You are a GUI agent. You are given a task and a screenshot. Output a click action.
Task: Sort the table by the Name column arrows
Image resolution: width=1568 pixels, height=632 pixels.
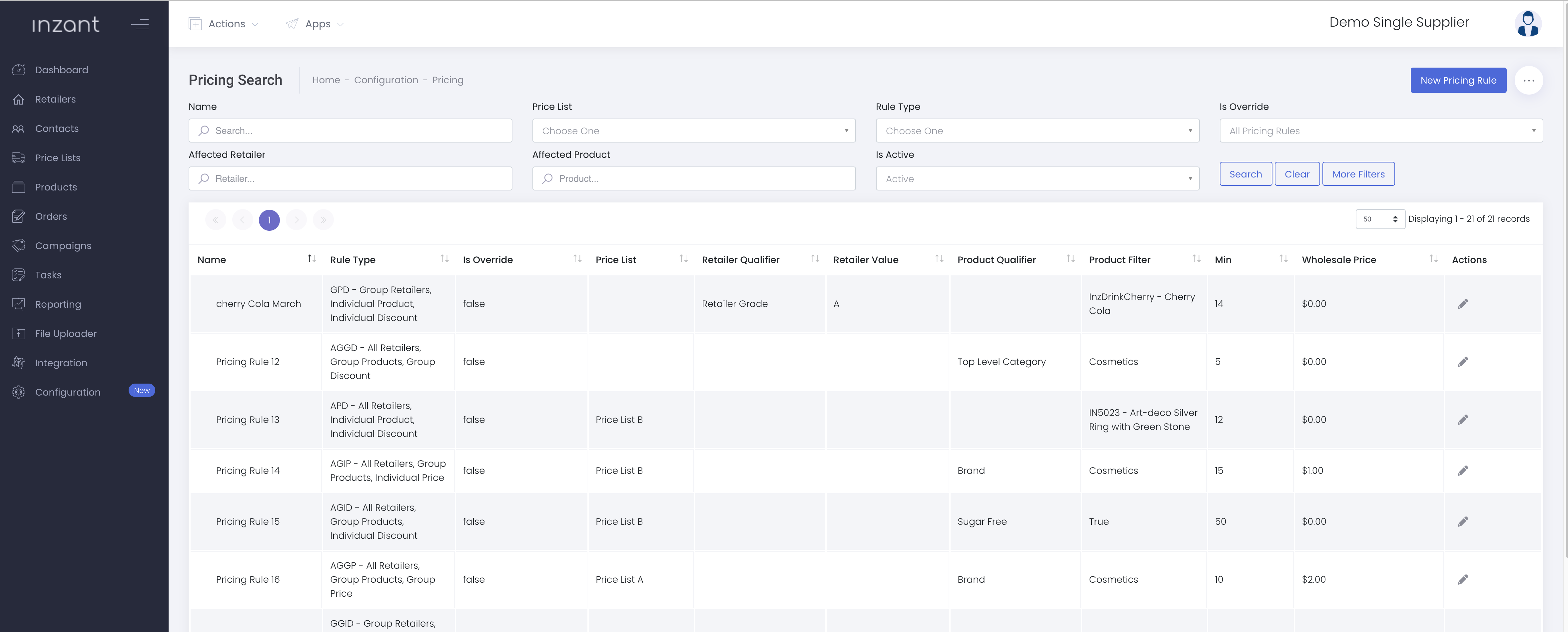pyautogui.click(x=312, y=258)
